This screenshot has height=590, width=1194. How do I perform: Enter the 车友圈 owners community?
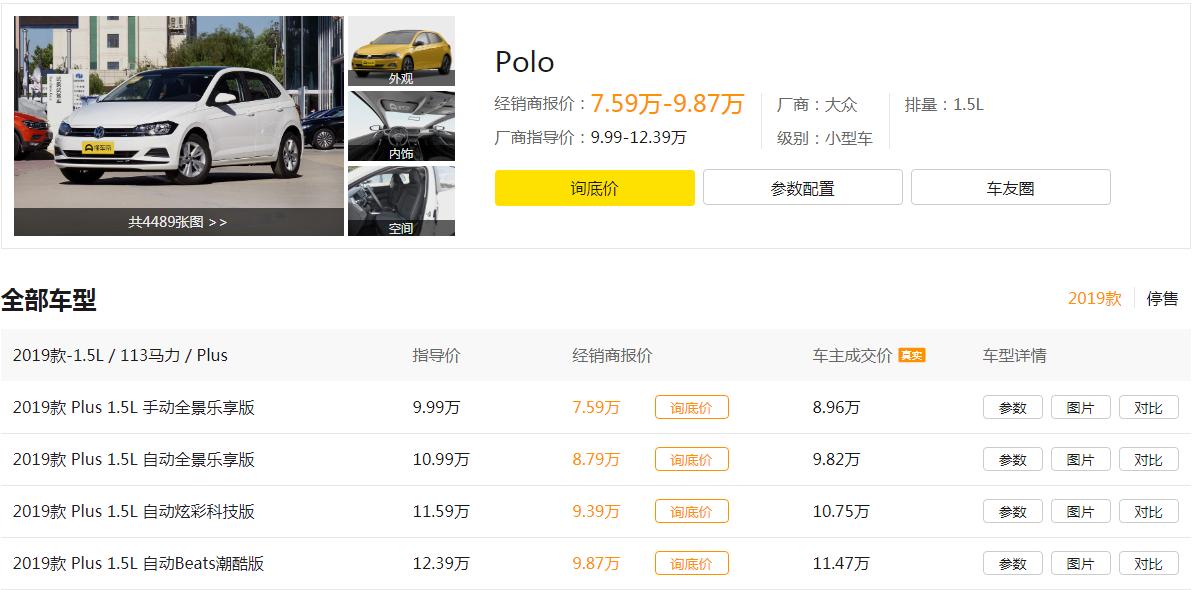pos(1010,187)
